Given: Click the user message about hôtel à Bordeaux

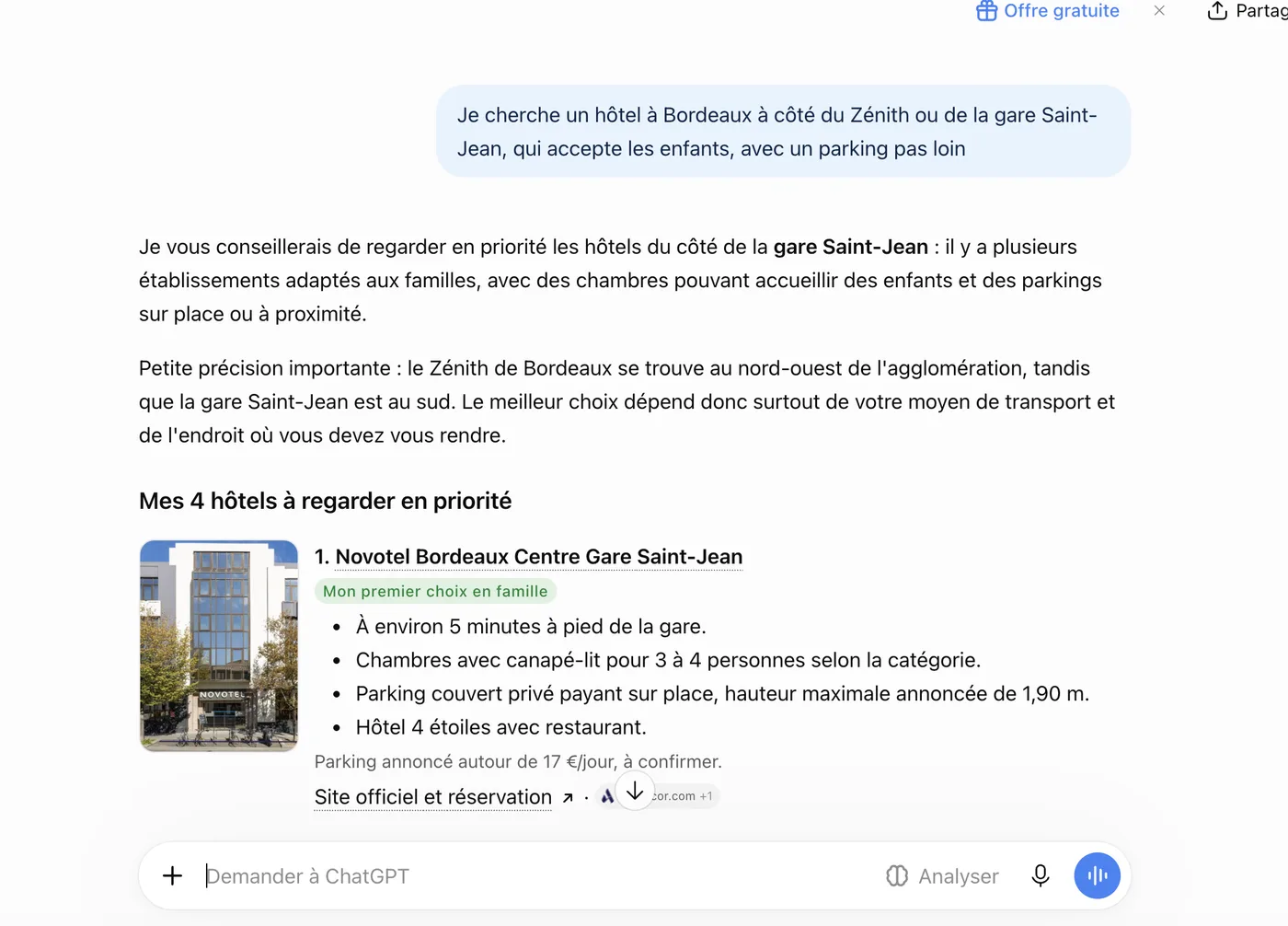Looking at the screenshot, I should click(783, 132).
